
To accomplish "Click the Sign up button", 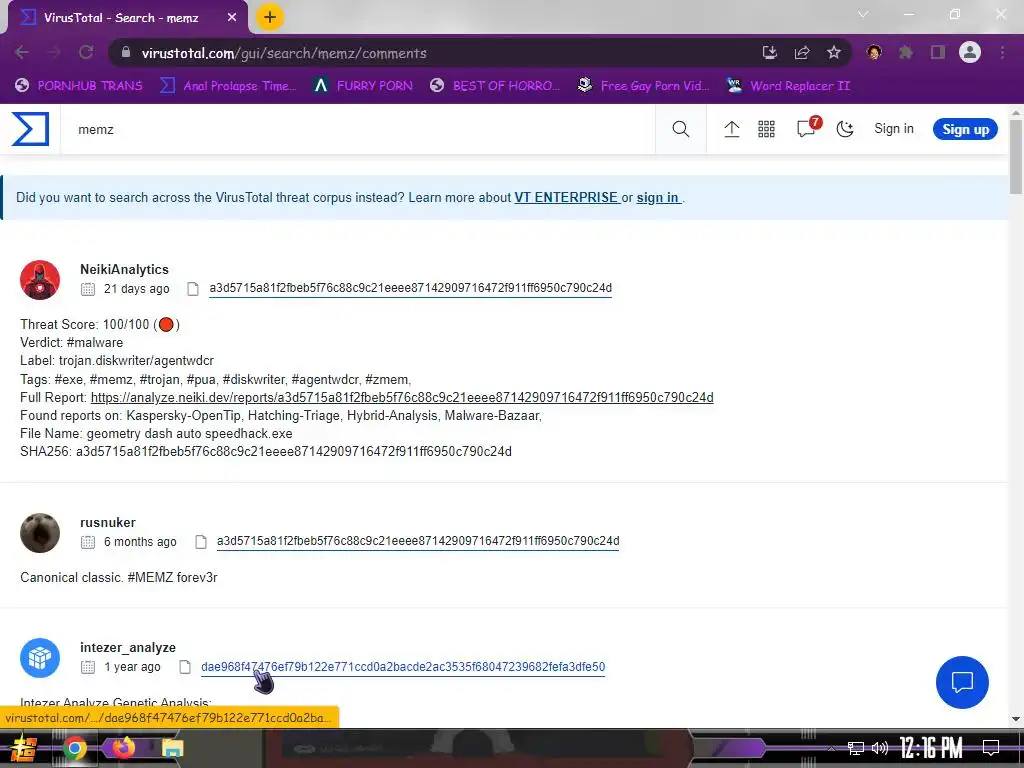I will point(965,129).
